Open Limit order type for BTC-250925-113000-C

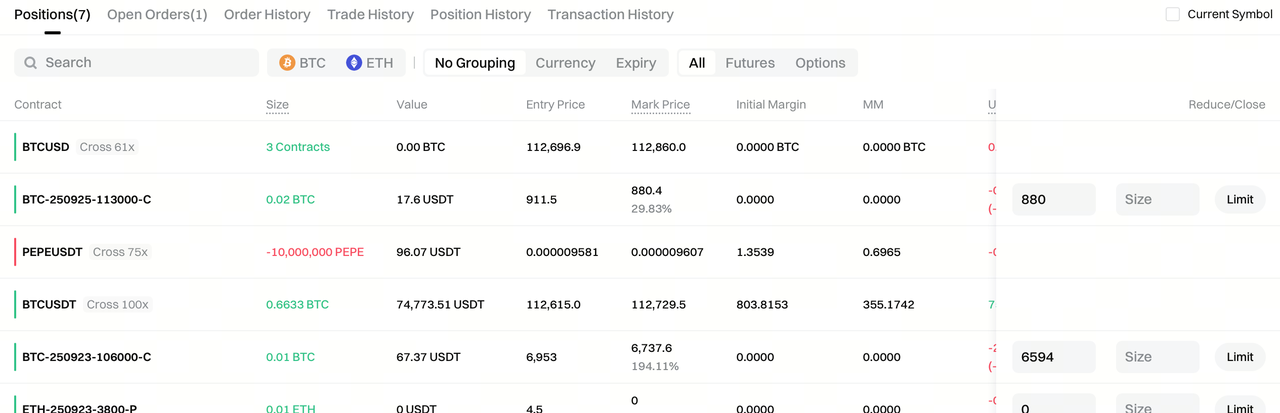[1239, 199]
